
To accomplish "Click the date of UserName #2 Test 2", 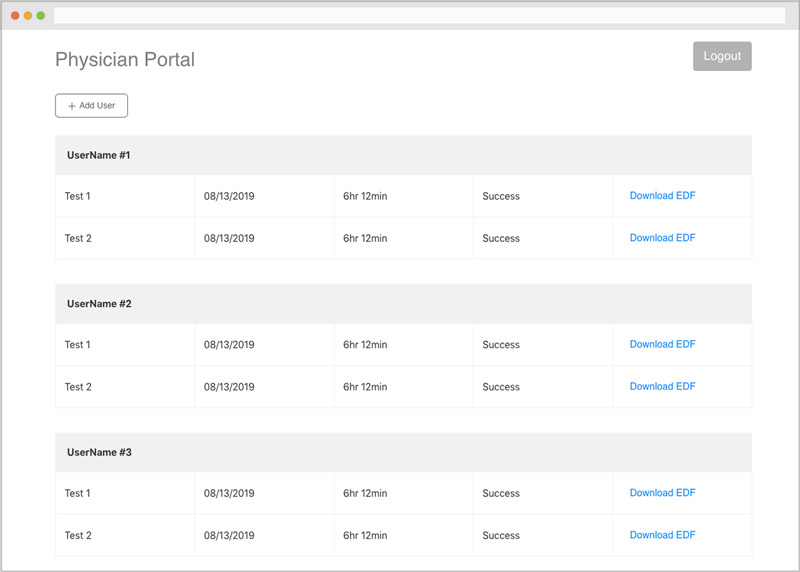I will click(229, 387).
